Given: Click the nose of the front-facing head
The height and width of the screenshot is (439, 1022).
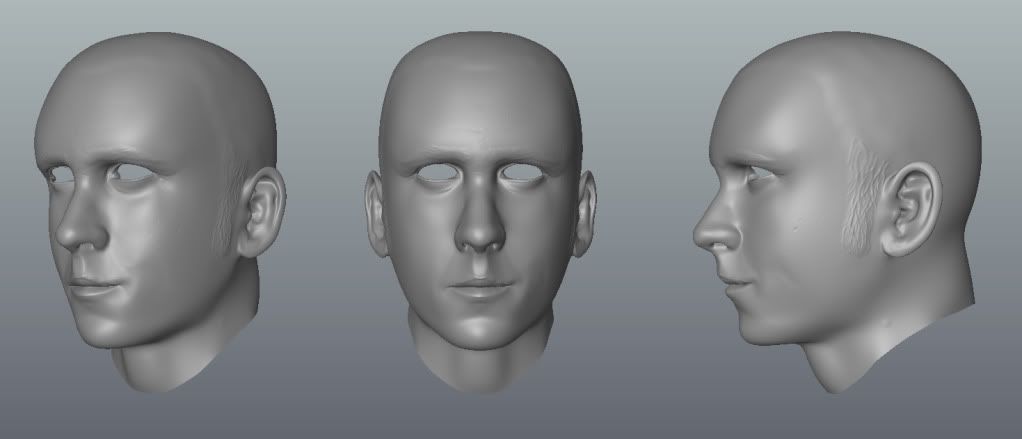Looking at the screenshot, I should point(480,230).
